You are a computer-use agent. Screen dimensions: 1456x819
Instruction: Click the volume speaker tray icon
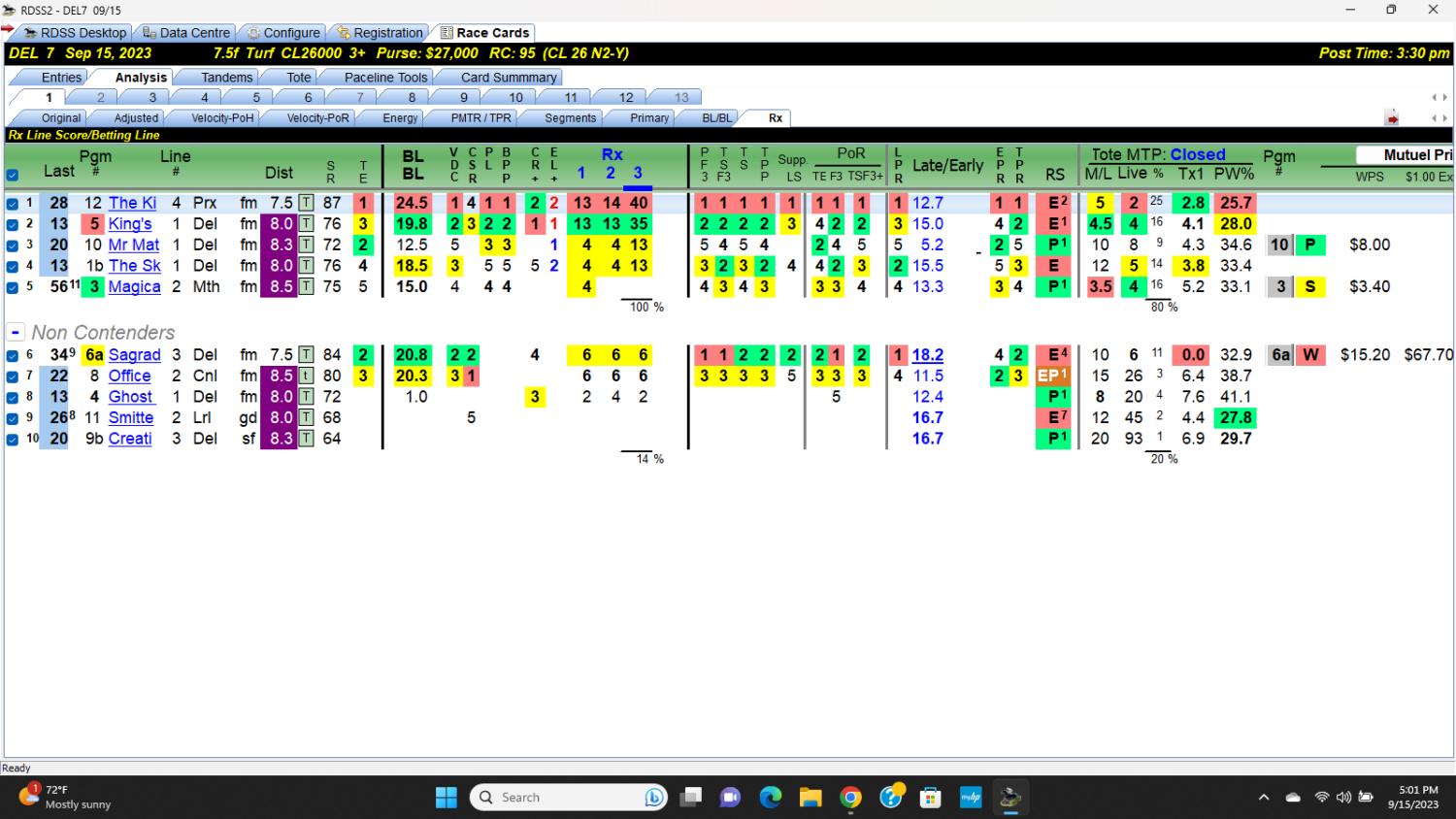1343,798
